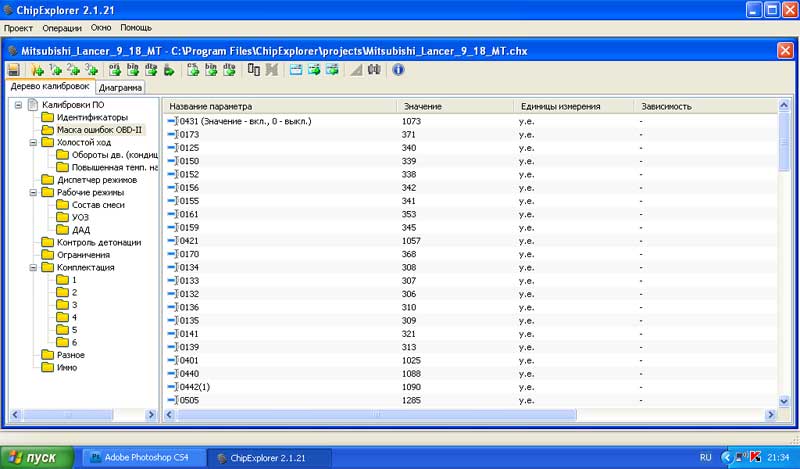Click the folder icon numbered 1 in toolbar
This screenshot has height=469, width=800.
[55, 70]
